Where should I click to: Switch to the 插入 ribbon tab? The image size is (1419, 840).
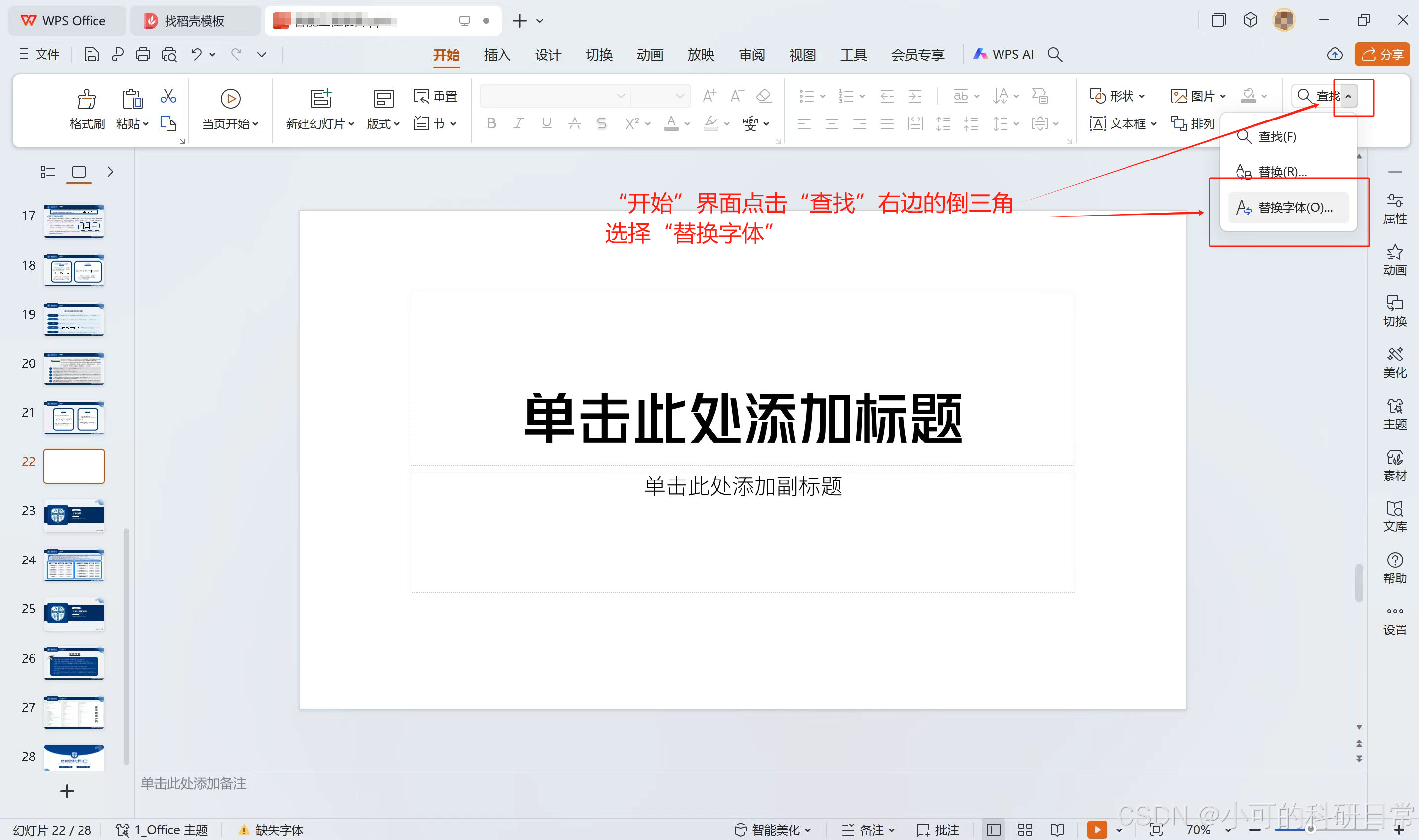[x=497, y=55]
